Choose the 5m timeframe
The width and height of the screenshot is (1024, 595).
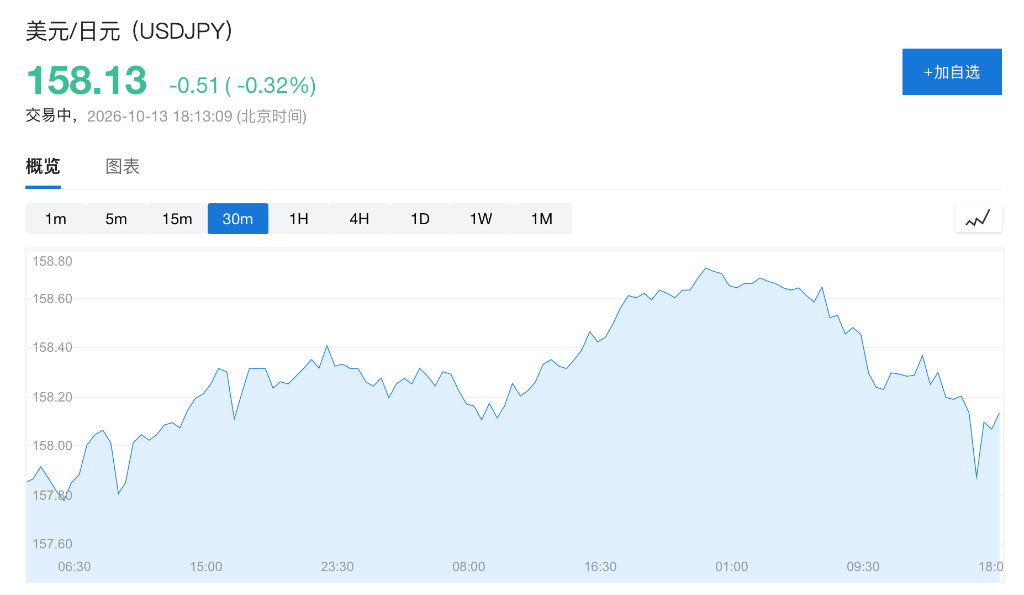click(x=116, y=219)
